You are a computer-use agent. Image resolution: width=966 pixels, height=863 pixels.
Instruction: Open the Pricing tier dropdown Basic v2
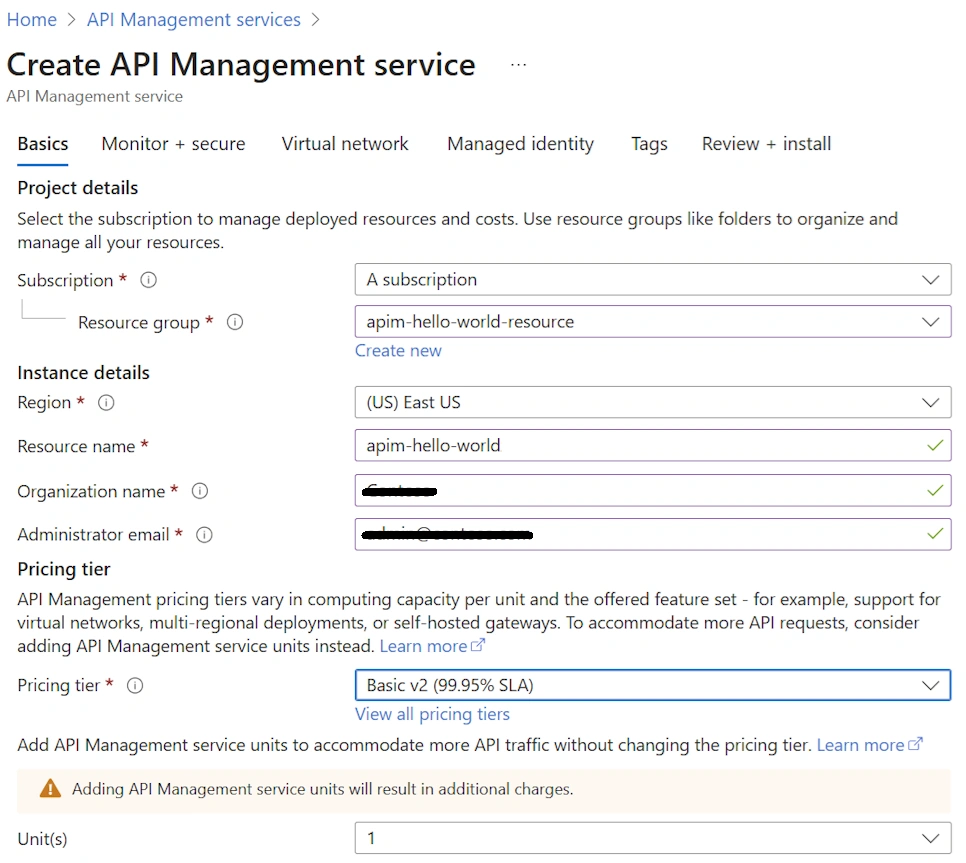point(653,685)
